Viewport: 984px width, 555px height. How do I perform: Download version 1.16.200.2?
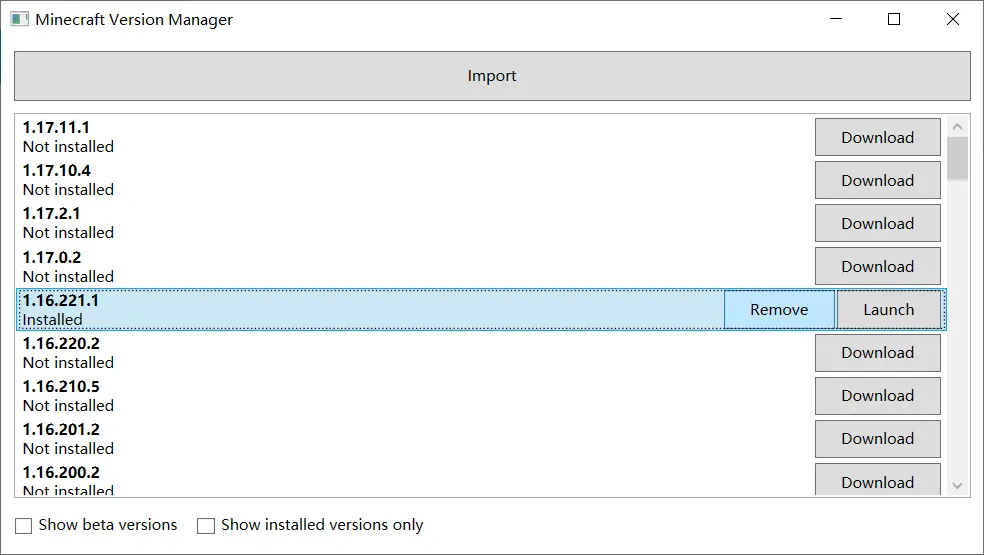[x=877, y=481]
